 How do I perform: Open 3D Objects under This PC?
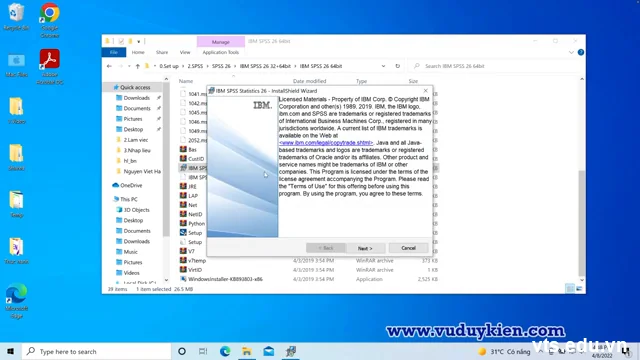[x=136, y=210]
